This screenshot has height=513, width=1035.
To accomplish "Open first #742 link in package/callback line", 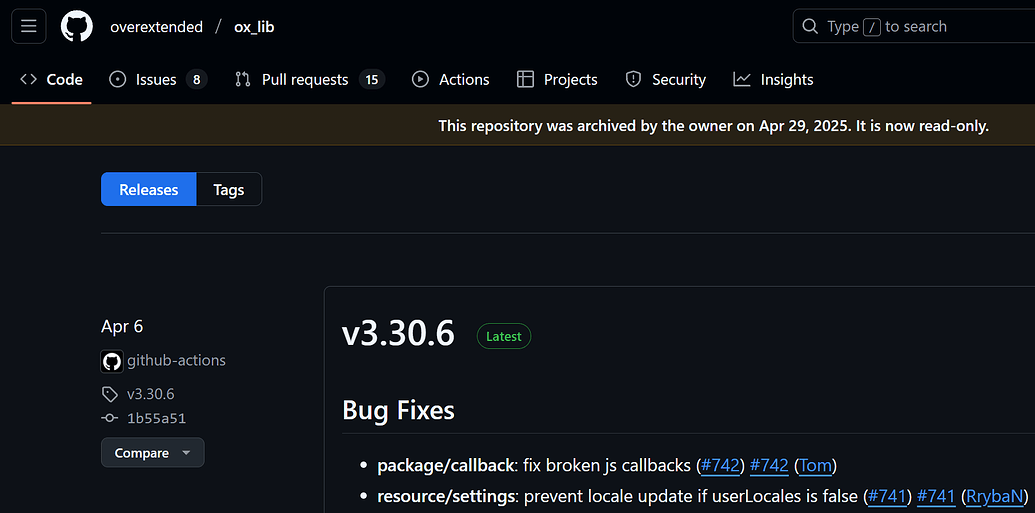I will [x=719, y=465].
